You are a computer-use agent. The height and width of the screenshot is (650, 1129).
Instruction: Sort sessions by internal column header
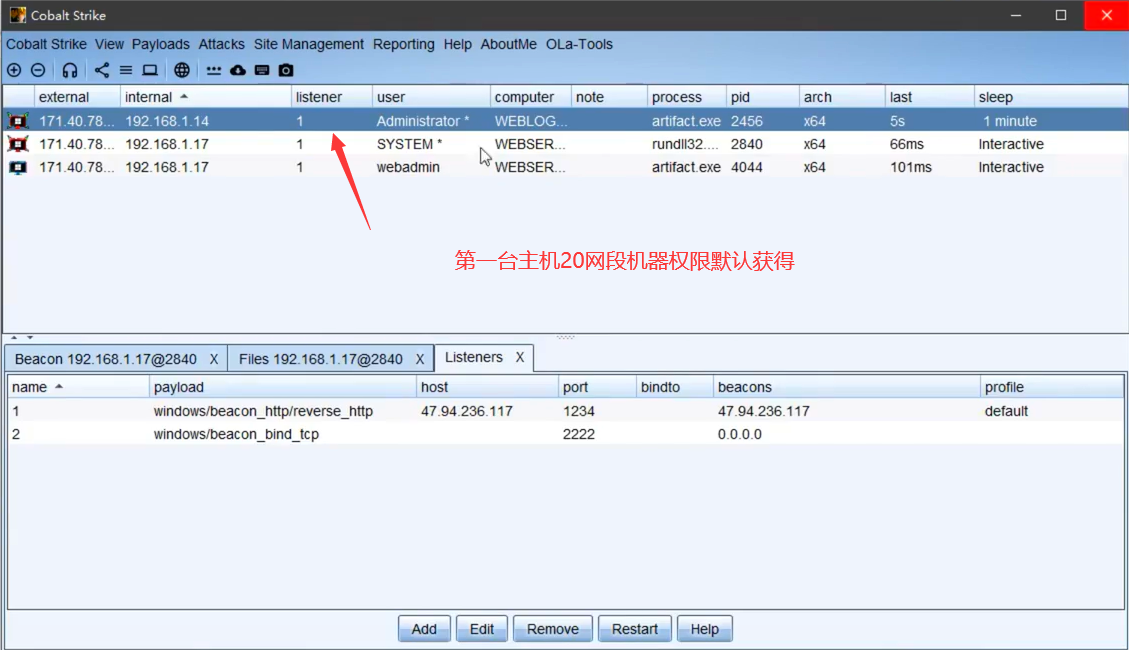(149, 97)
